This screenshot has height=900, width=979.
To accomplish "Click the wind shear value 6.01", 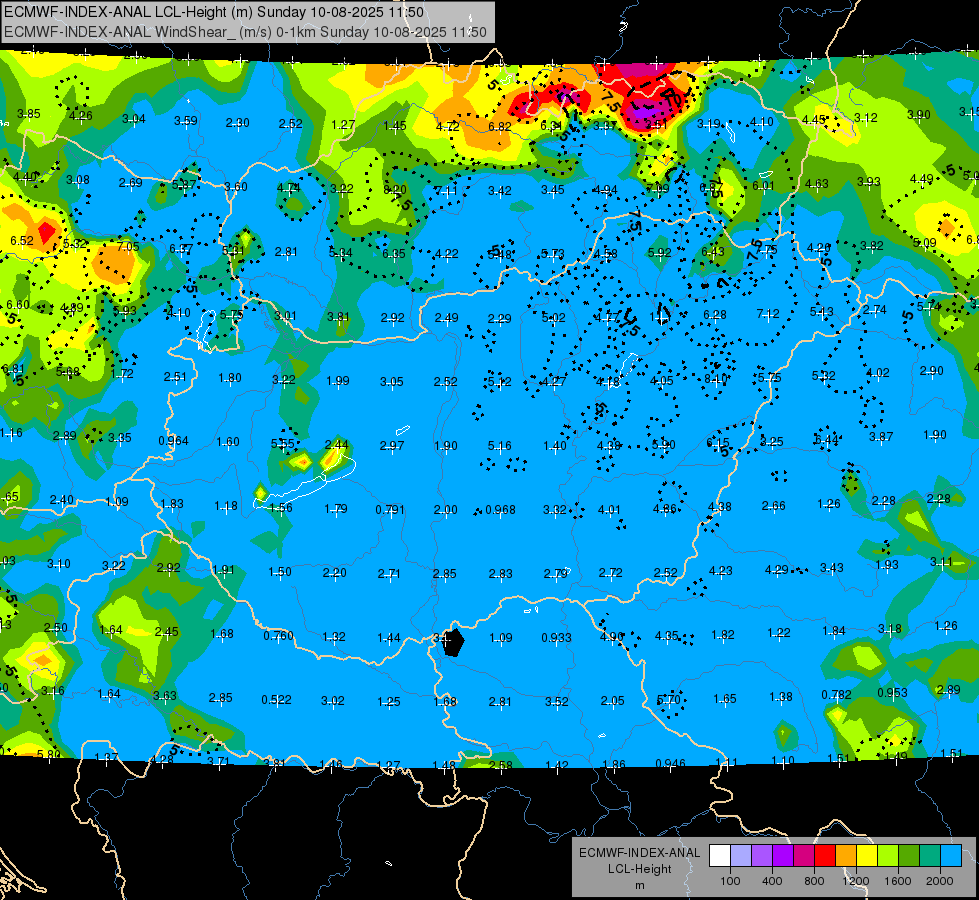I will pyautogui.click(x=763, y=185).
